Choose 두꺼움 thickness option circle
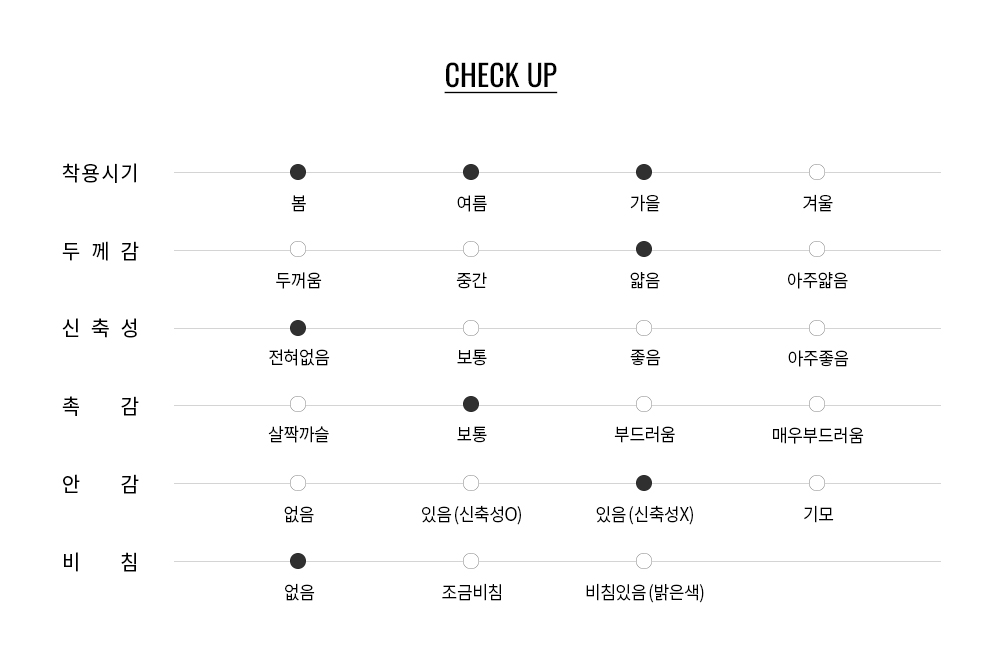Viewport: 1000px width, 661px height. [x=298, y=249]
